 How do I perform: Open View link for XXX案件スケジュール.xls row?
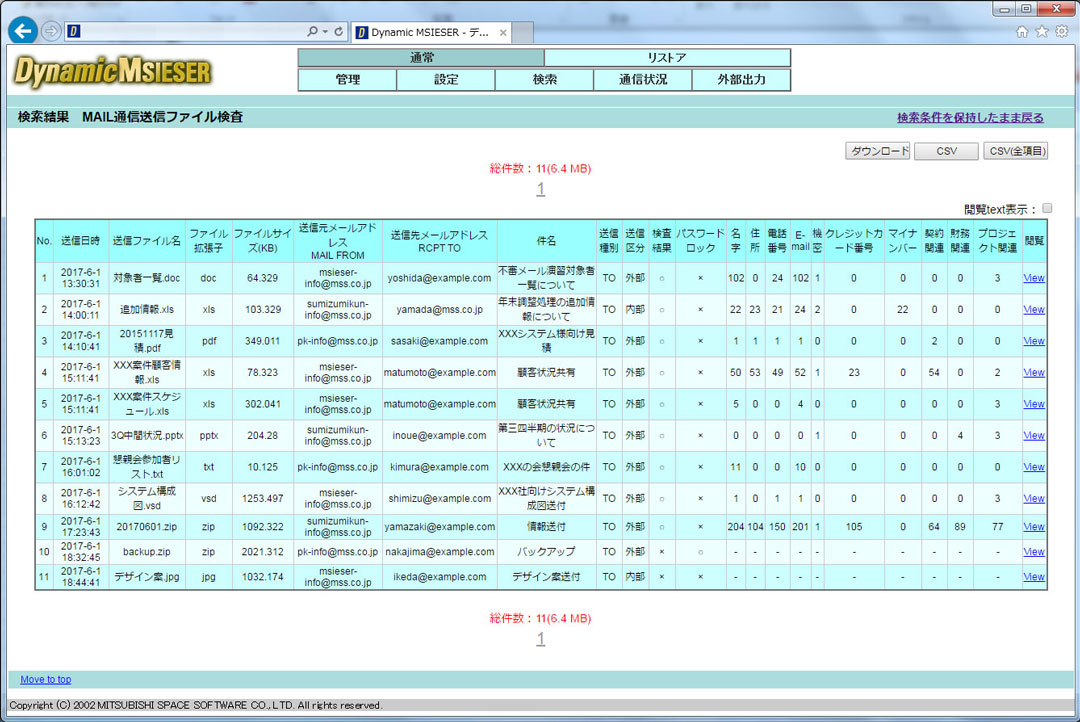pyautogui.click(x=1033, y=404)
